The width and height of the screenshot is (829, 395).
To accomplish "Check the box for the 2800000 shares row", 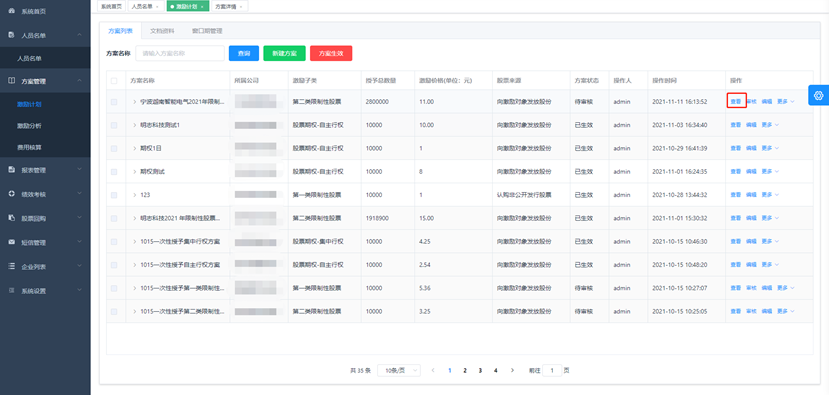I will pyautogui.click(x=114, y=102).
